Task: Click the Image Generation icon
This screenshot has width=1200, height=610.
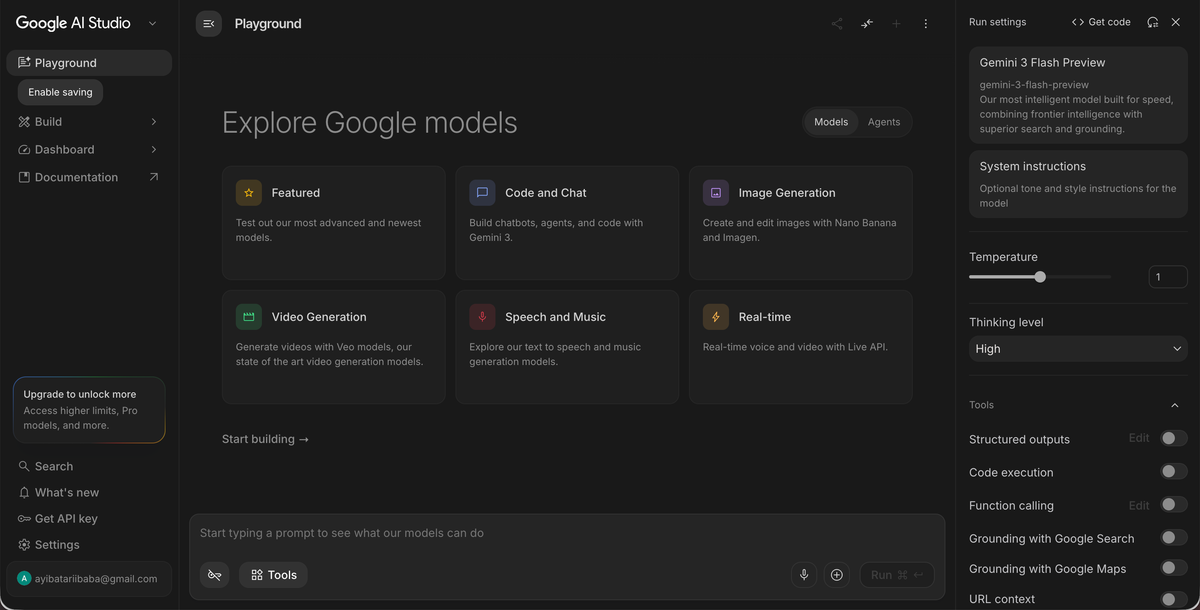Action: point(716,193)
